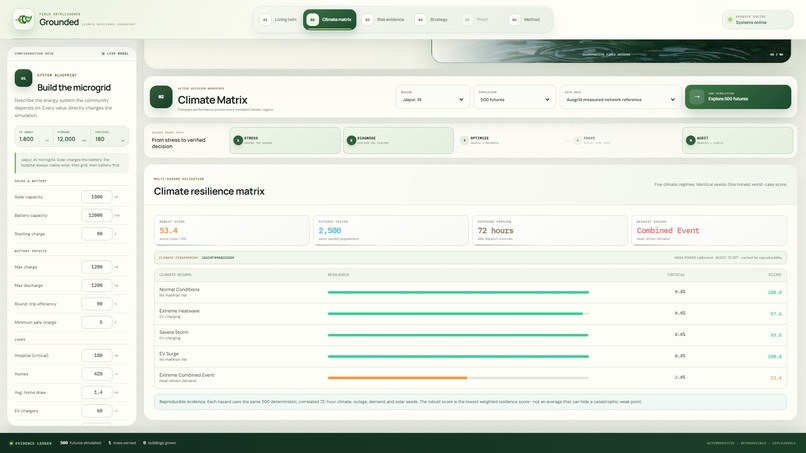The width and height of the screenshot is (806, 453).
Task: Click the Severe Storm resilience bar
Action: (458, 335)
